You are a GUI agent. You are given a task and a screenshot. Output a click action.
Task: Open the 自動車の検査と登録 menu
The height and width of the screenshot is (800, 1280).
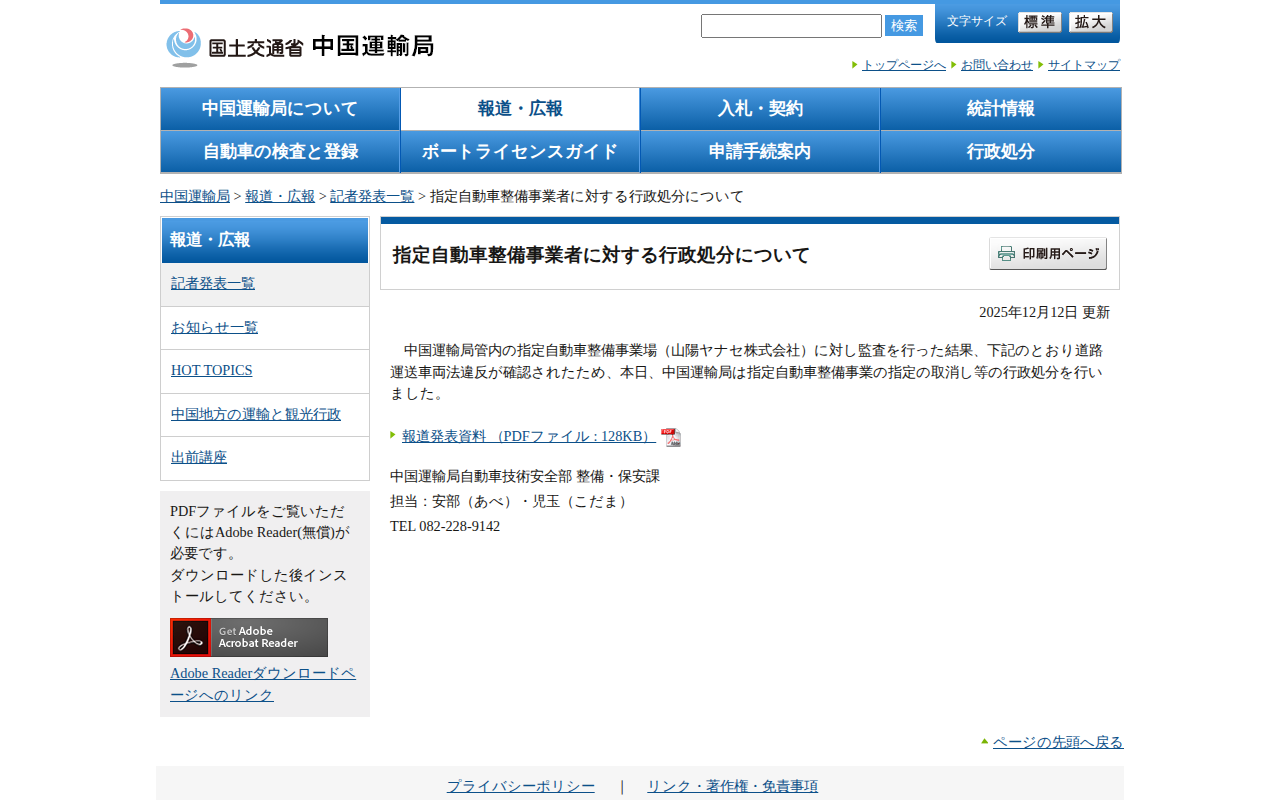click(x=280, y=152)
